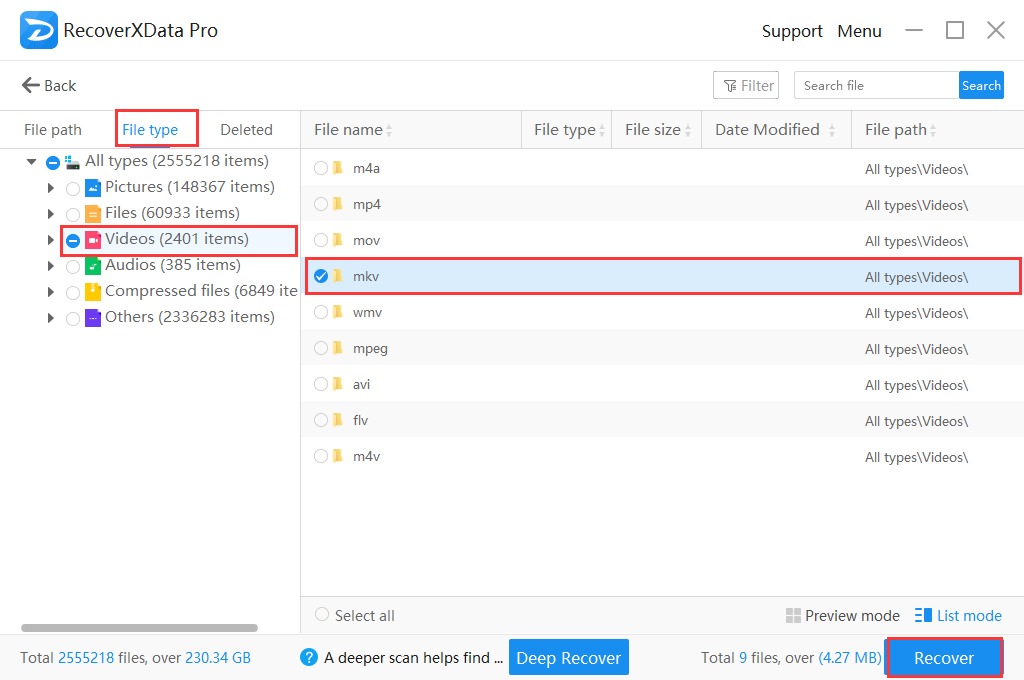Click the Audios category icon
The image size is (1024, 680).
click(93, 266)
